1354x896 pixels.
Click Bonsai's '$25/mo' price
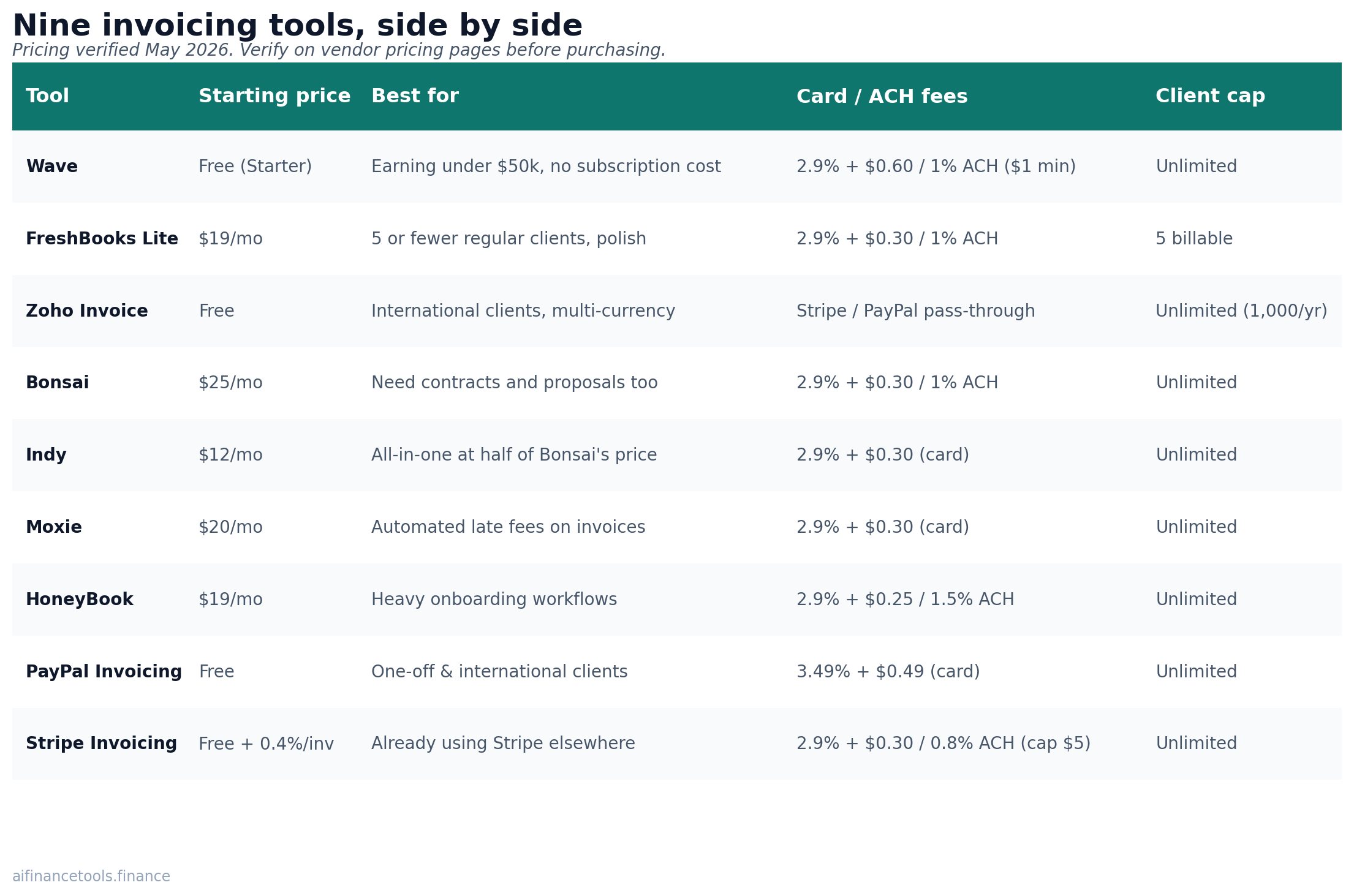click(x=230, y=383)
